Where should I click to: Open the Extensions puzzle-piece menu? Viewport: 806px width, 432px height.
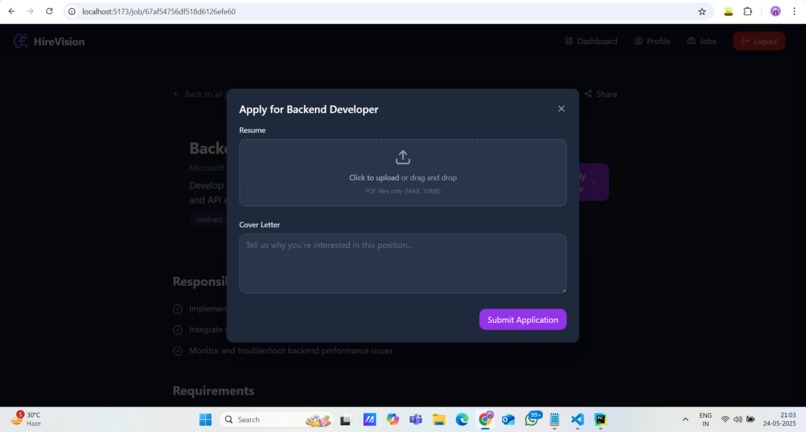coord(747,11)
